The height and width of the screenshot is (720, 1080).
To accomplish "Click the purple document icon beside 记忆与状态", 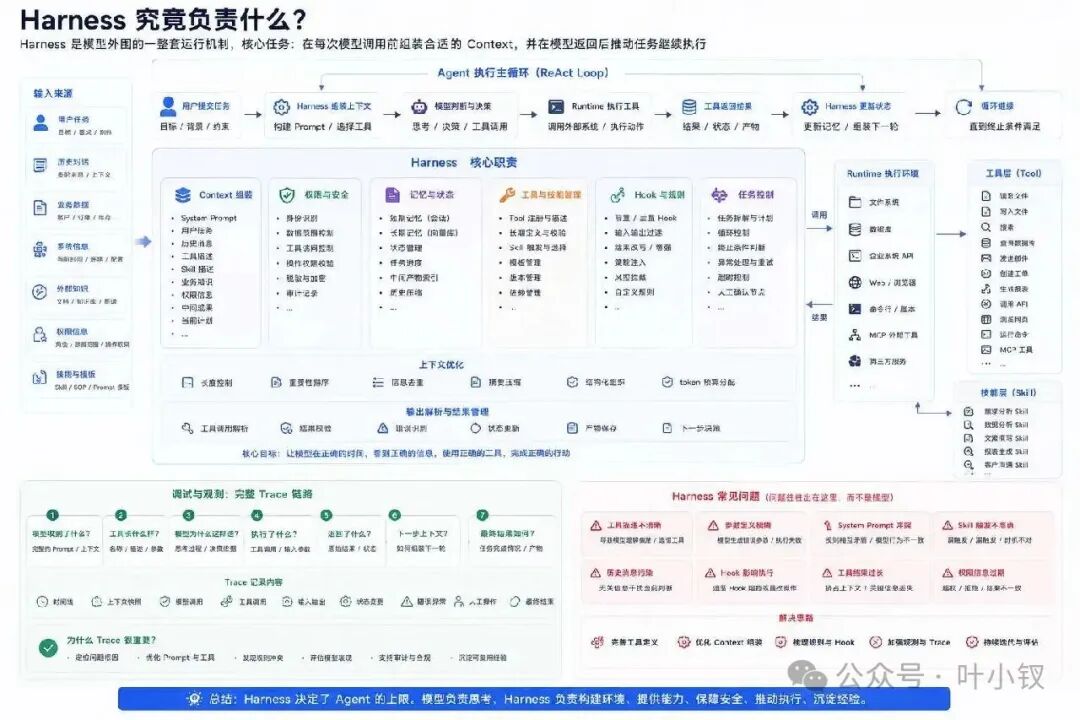I will (x=393, y=195).
